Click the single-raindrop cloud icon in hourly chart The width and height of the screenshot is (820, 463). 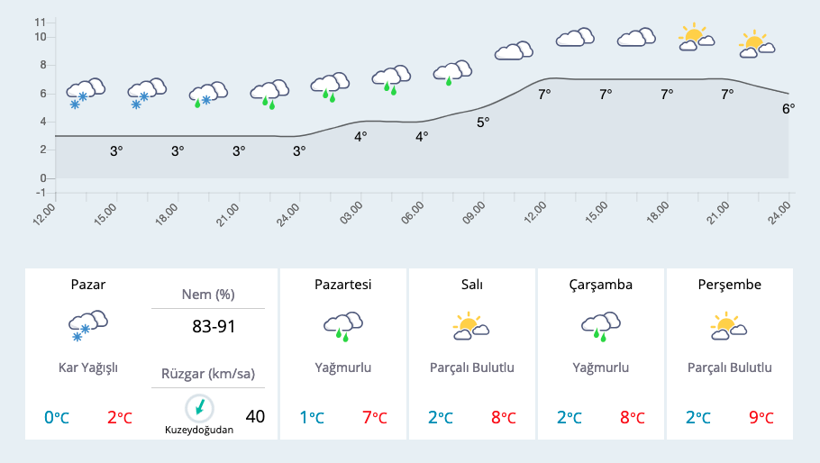tap(452, 72)
